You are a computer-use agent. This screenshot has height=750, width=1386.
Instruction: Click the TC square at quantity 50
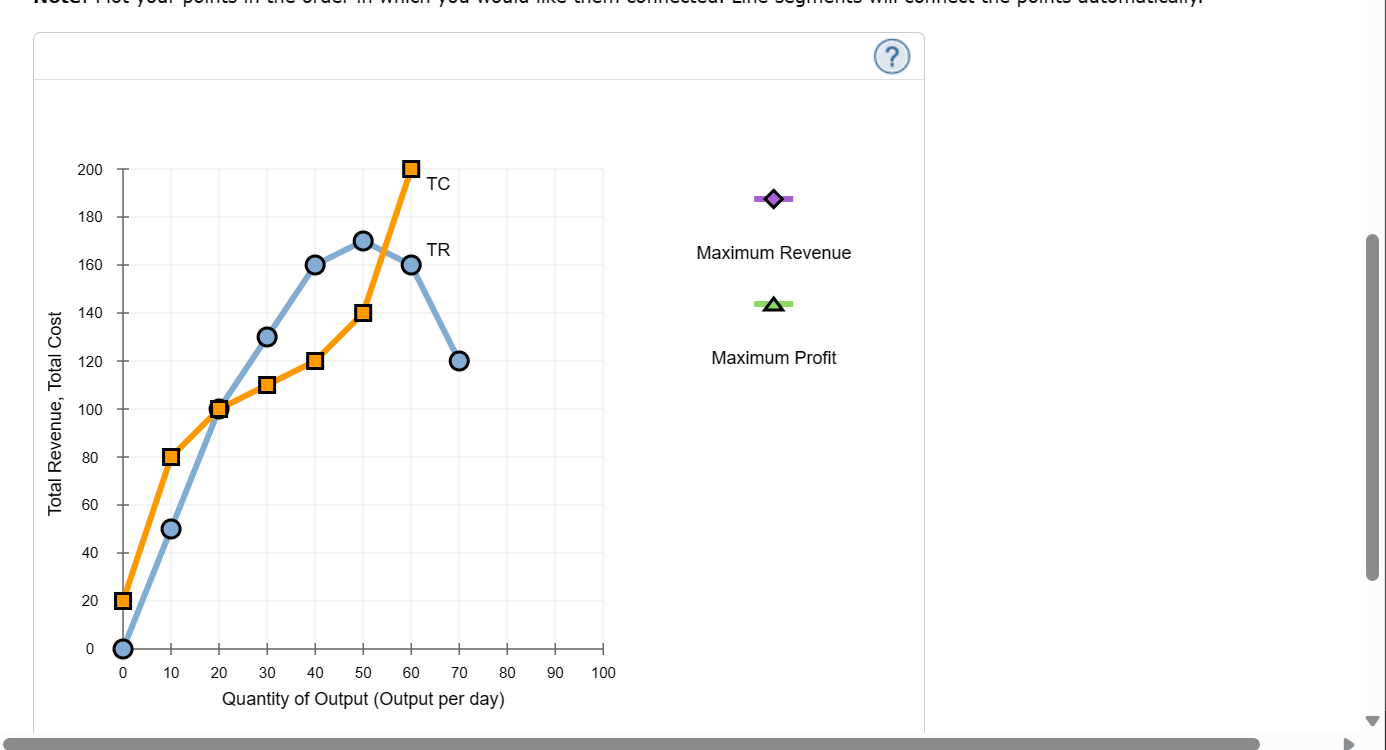[x=362, y=312]
